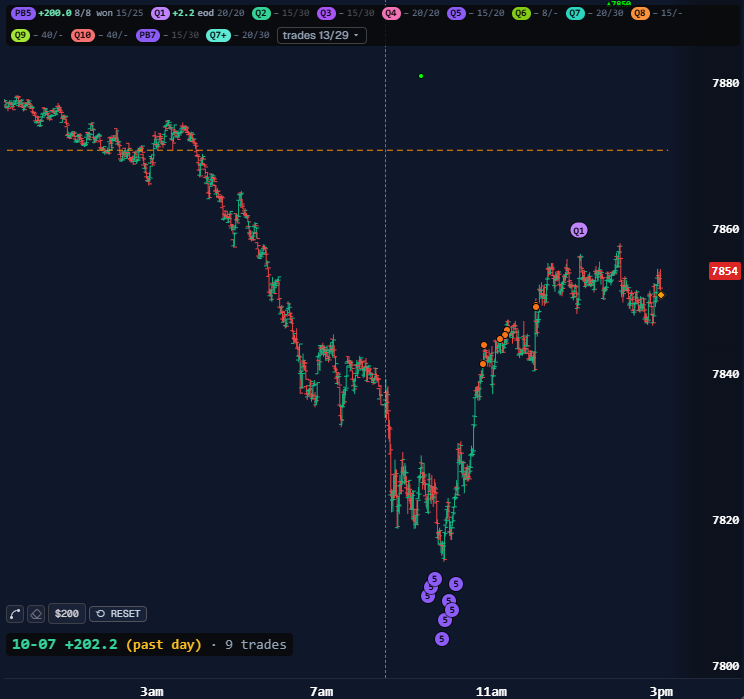The width and height of the screenshot is (744, 699).
Task: Click the +200.0 profit value for PB5
Action: [x=55, y=13]
